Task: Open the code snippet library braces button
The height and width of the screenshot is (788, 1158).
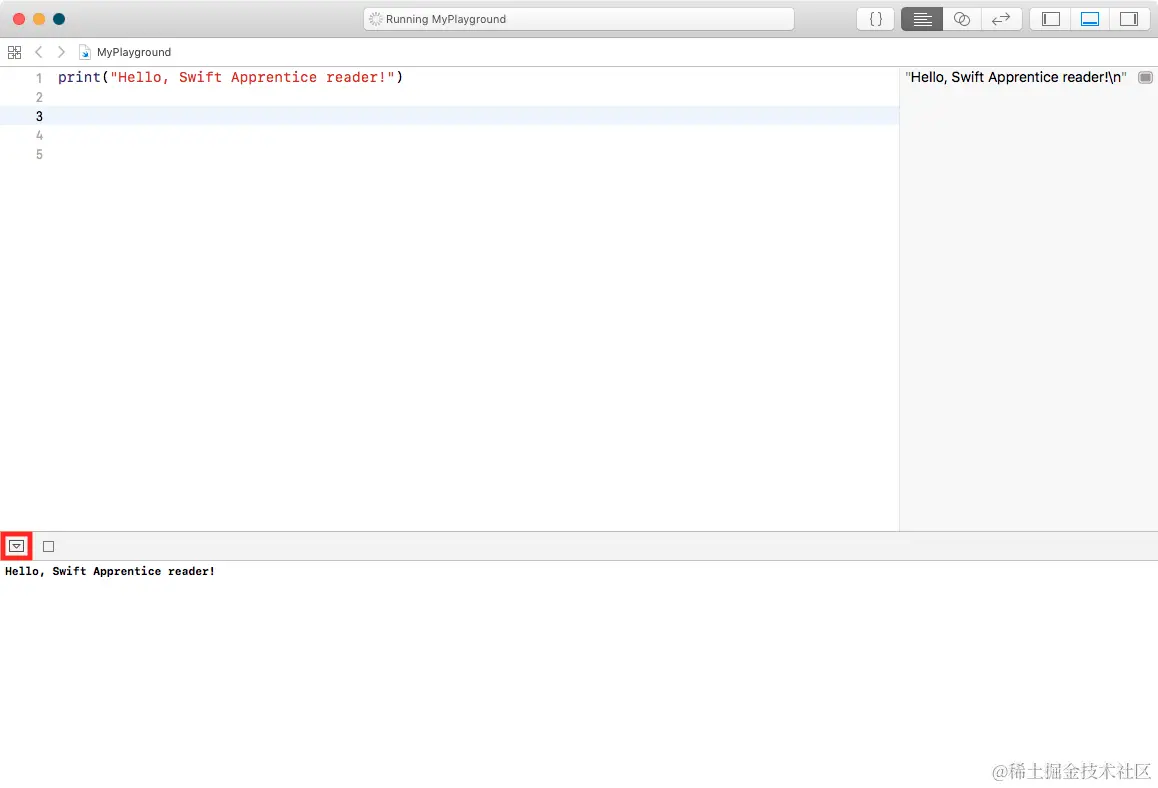Action: 875,19
